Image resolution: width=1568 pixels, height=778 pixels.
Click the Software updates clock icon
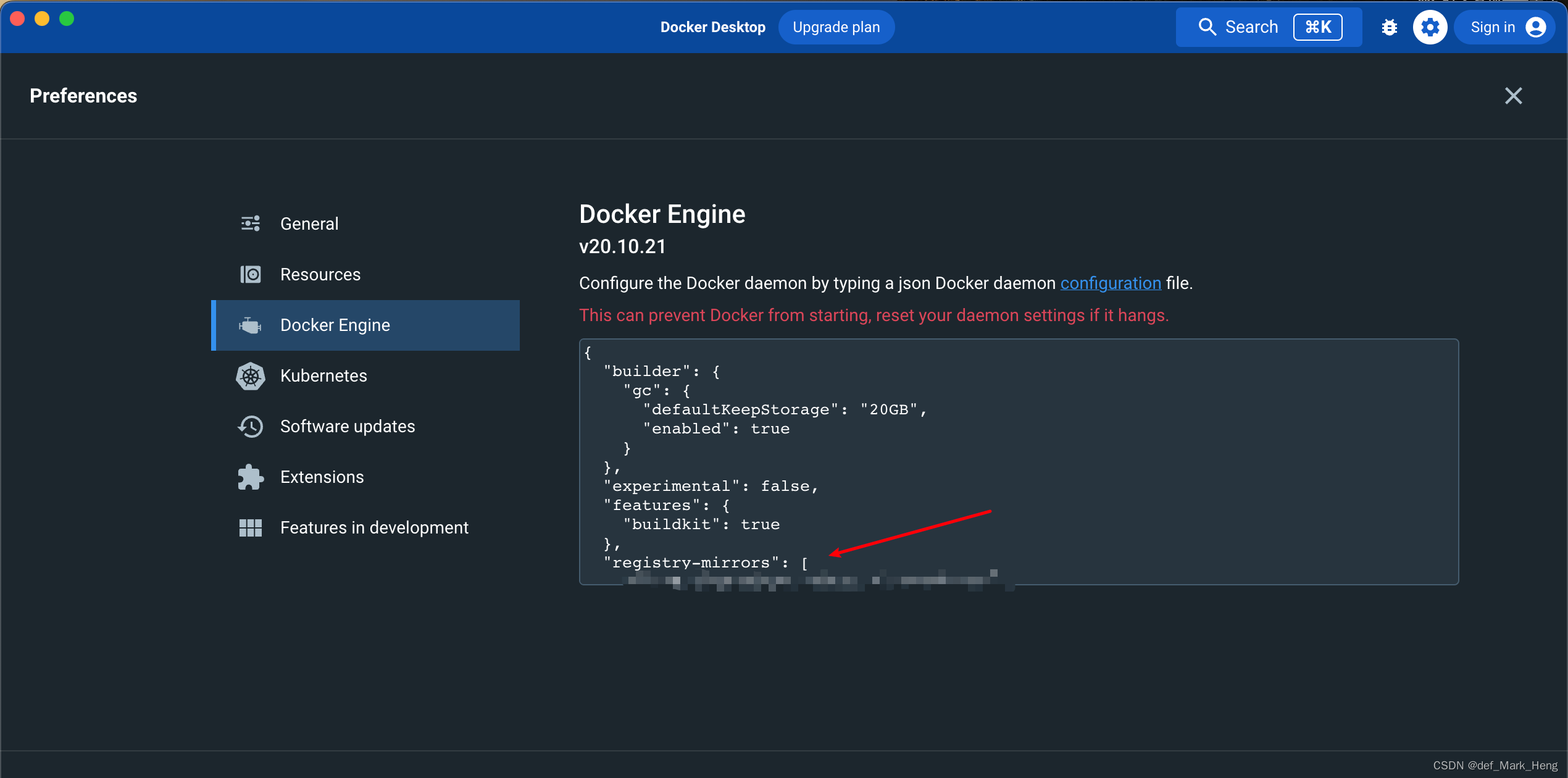tap(250, 426)
